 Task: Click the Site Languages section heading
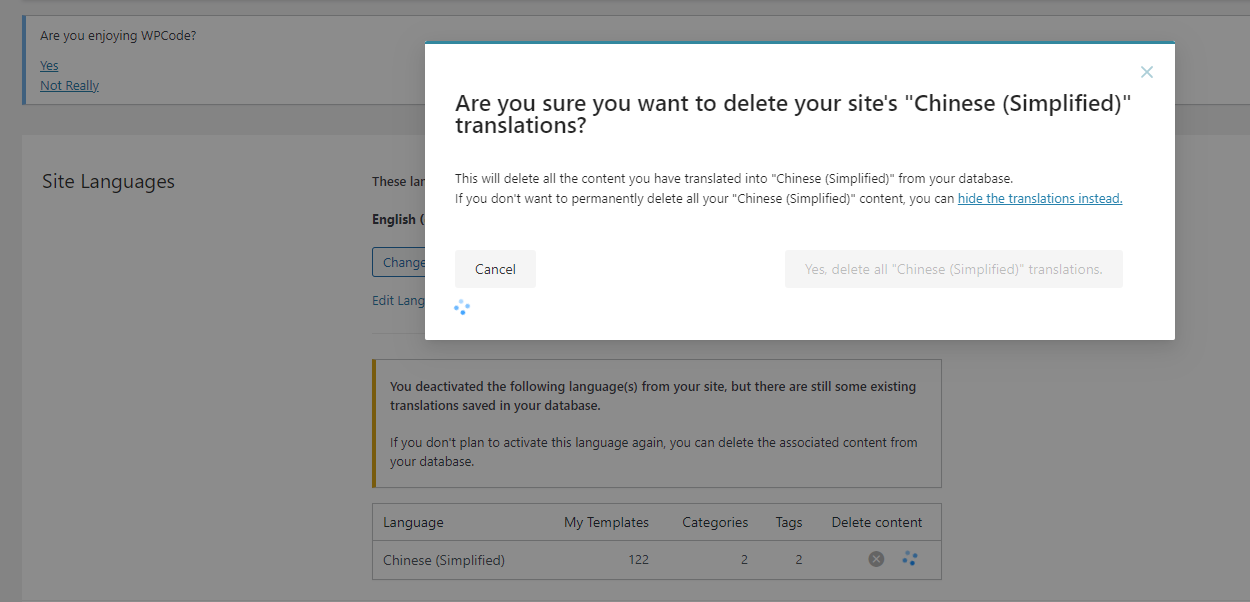(x=108, y=182)
